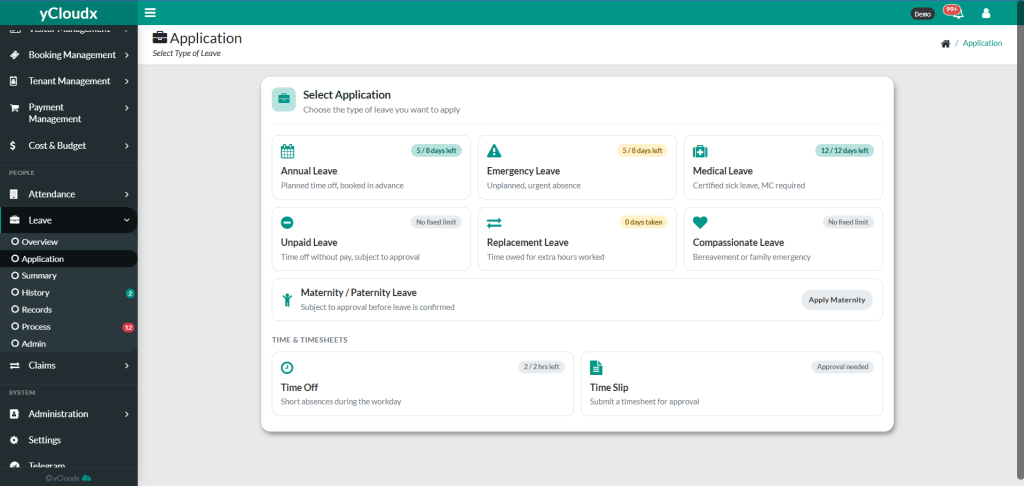Click the Cost & Budget dollar icon
Image resolution: width=1024 pixels, height=486 pixels.
tap(14, 146)
